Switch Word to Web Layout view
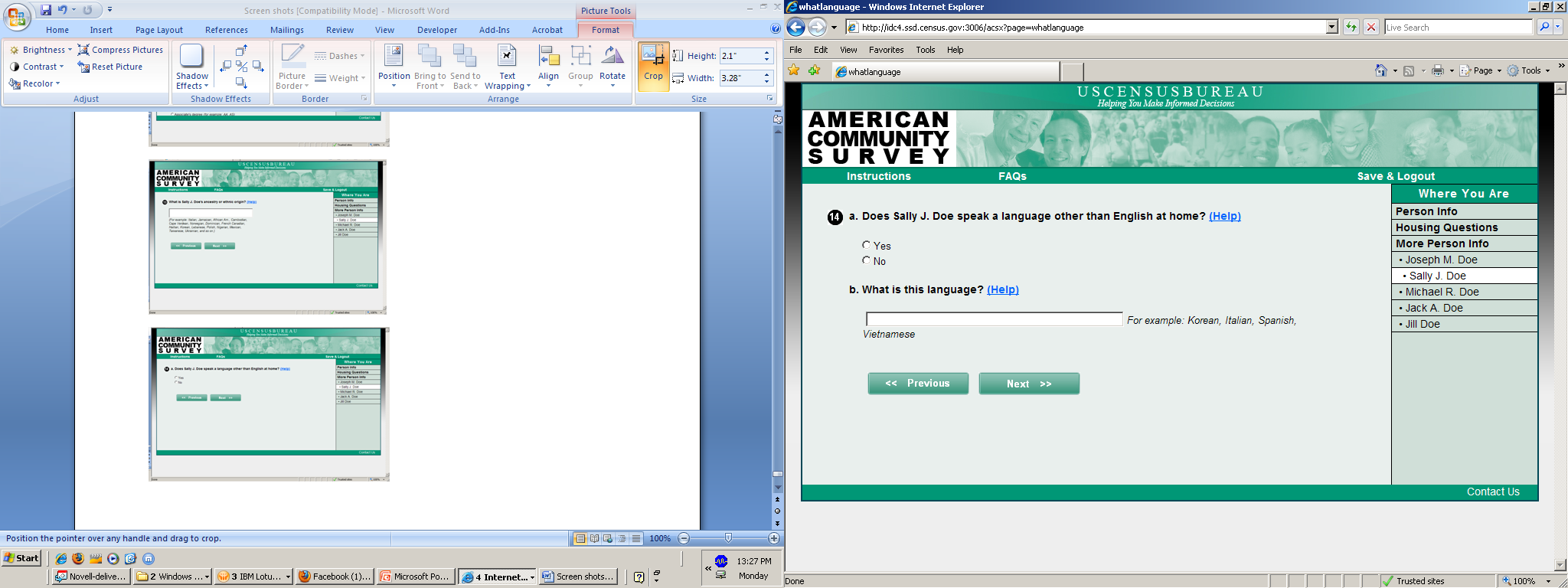The image size is (1568, 588). 608,538
